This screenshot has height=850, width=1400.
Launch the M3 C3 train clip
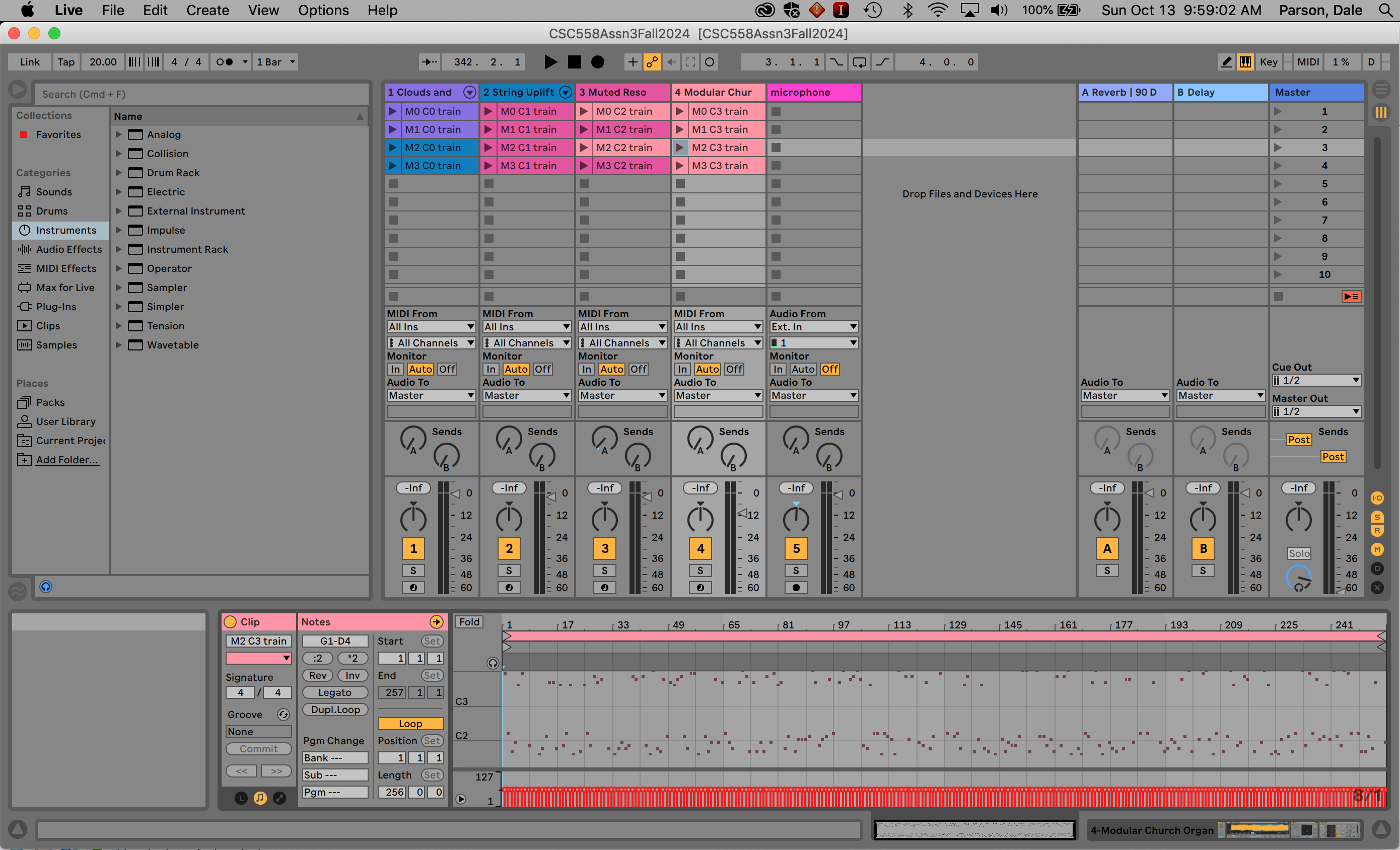(679, 166)
